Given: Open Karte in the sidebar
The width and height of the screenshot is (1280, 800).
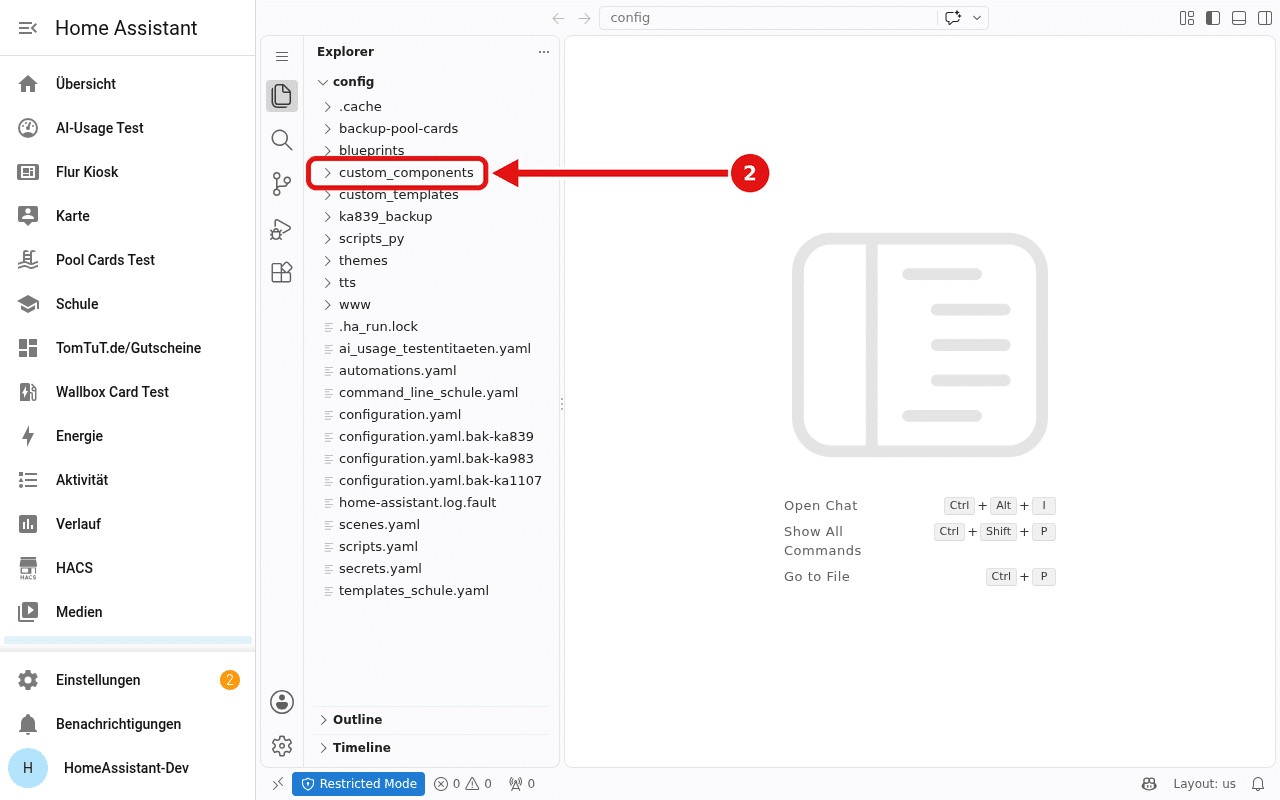Looking at the screenshot, I should [128, 216].
